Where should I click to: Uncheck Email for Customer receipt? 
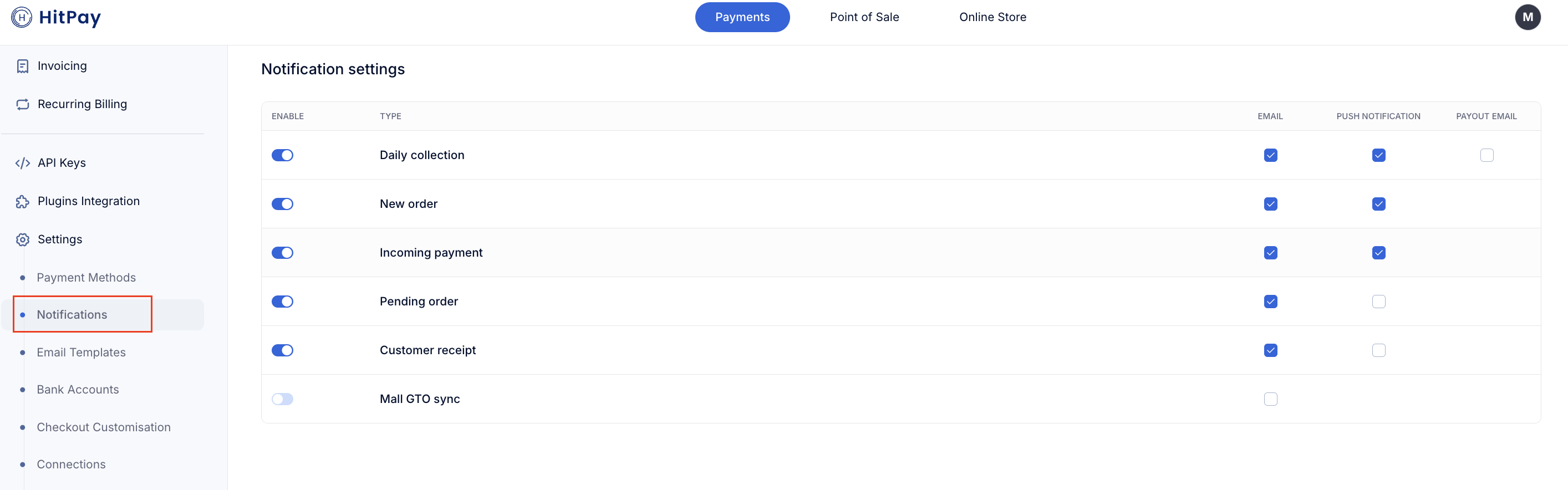1270,350
